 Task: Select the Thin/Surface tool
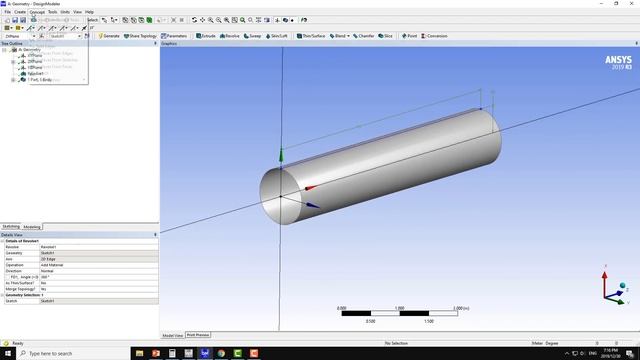coord(311,36)
